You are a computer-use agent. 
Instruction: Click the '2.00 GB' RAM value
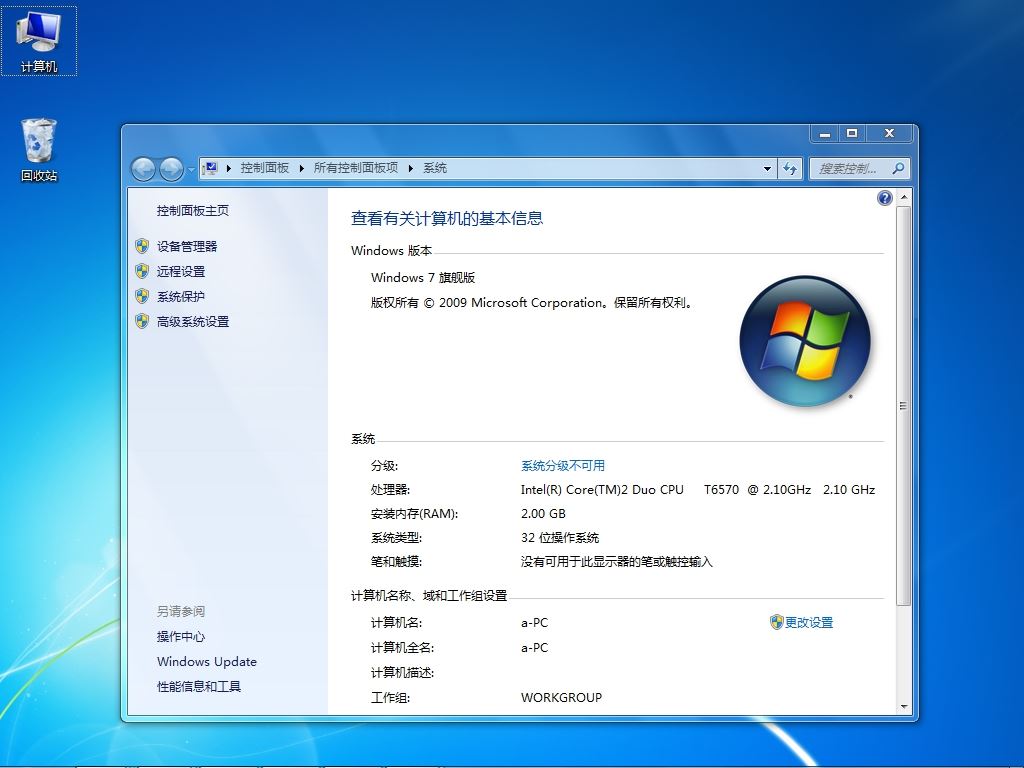pyautogui.click(x=543, y=513)
